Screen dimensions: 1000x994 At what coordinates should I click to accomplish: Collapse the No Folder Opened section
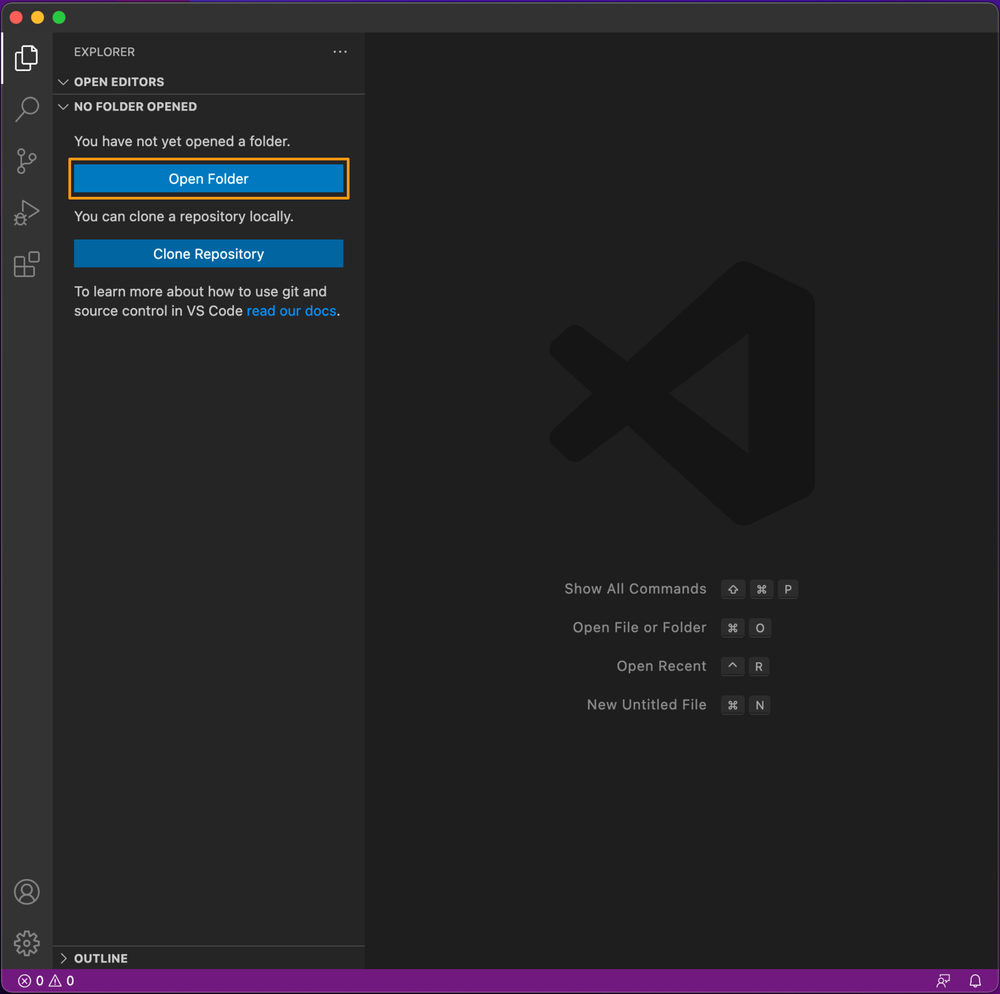(135, 107)
